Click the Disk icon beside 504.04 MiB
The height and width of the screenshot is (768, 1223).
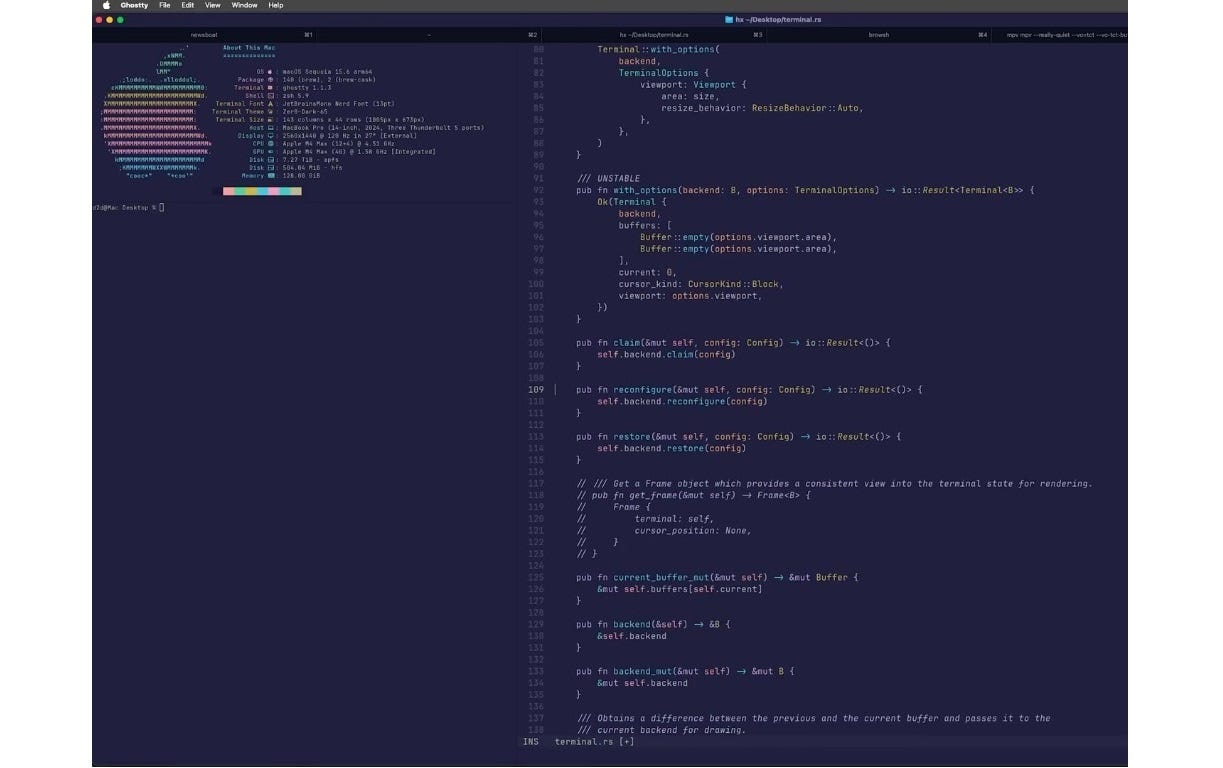271,168
